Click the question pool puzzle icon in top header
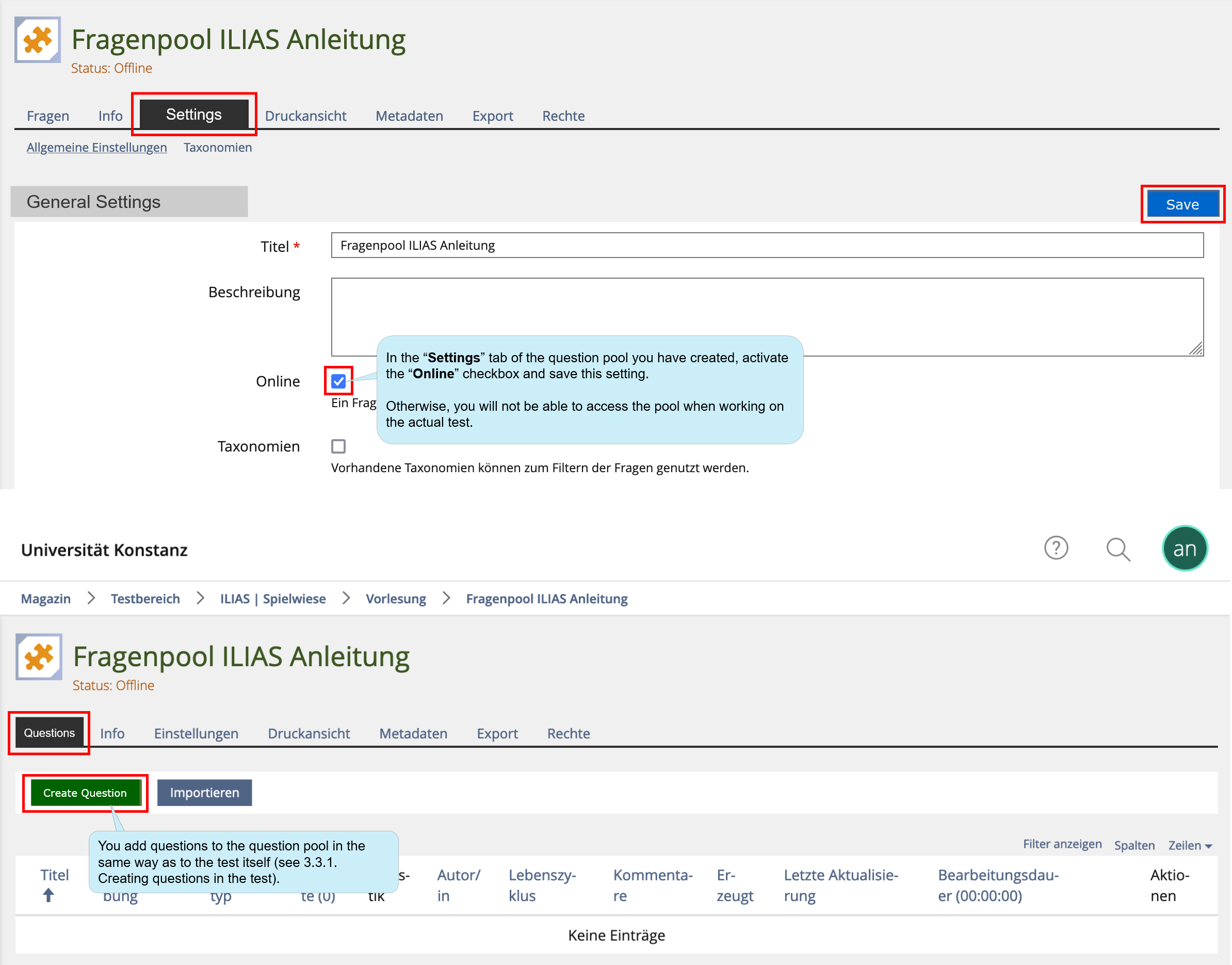 tap(37, 40)
